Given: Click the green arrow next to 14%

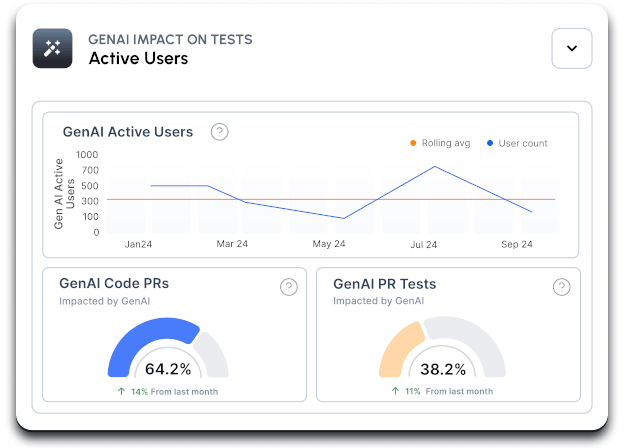Looking at the screenshot, I should point(122,391).
